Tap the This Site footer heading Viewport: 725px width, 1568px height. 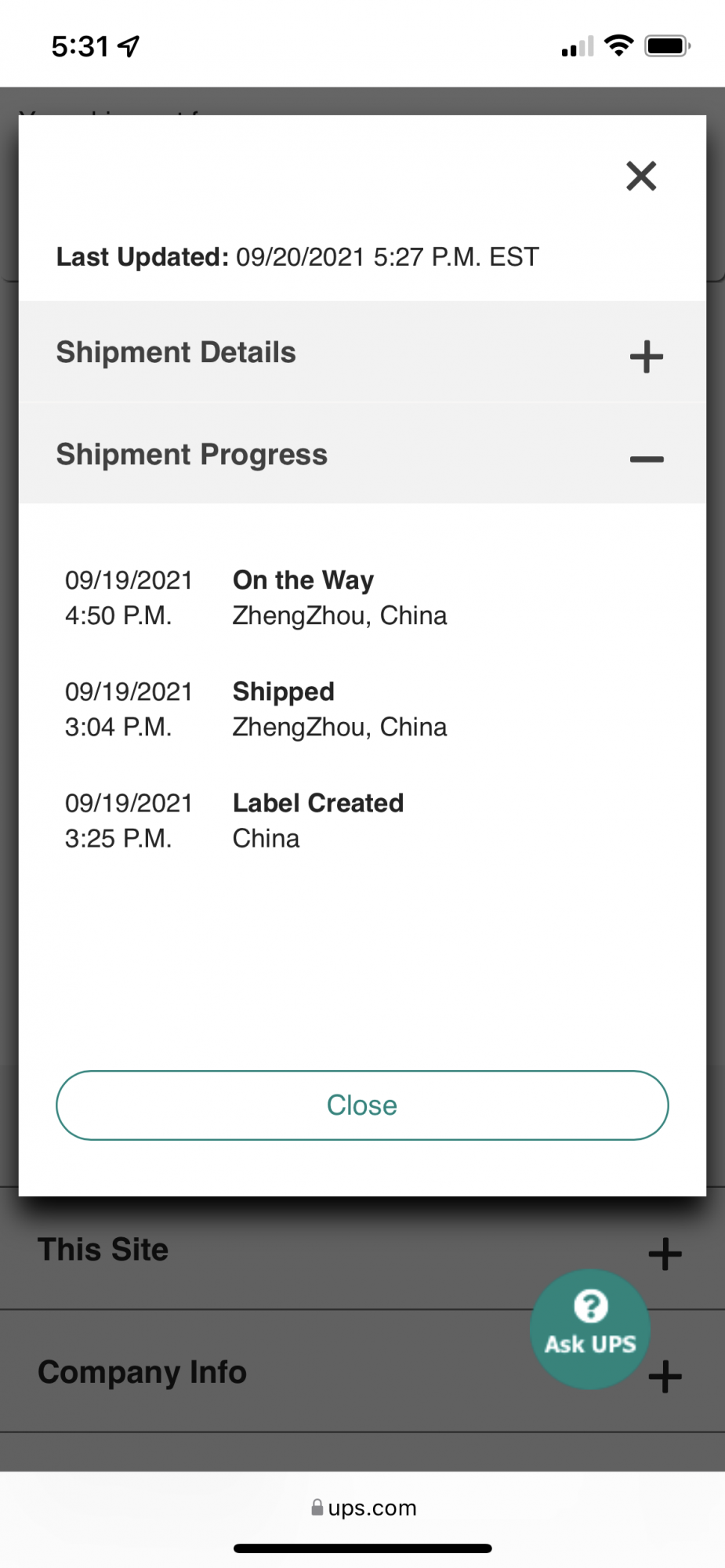(103, 1250)
